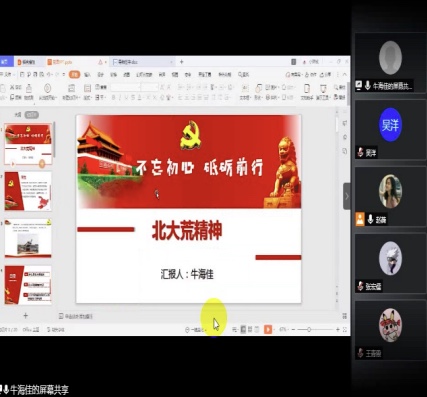Image resolution: width=427 pixels, height=397 pixels.
Task: Click the Document Assistant phone-shaped icon
Action: click(x=307, y=88)
